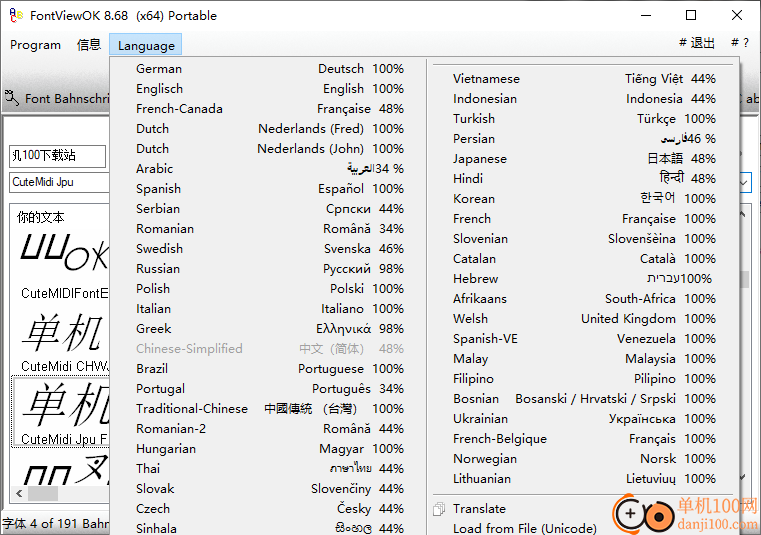Choose Afrikaans South-Africa language
Screen dimensions: 761x535
coord(584,299)
